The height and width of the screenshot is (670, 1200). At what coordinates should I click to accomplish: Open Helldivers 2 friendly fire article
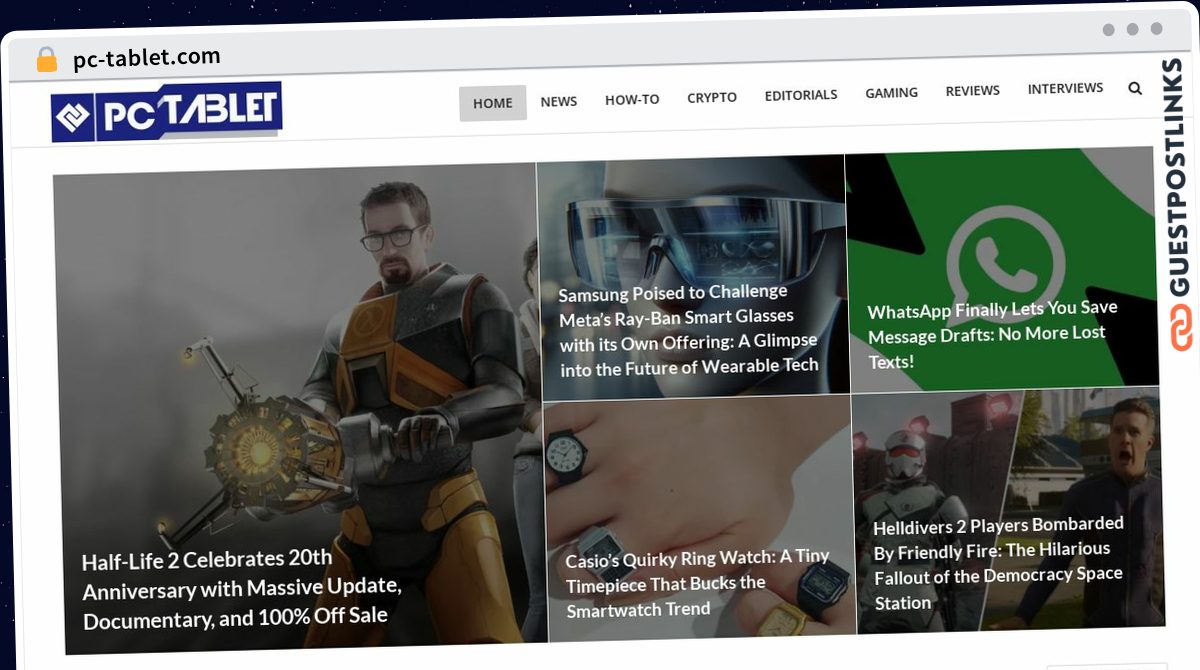[x=999, y=563]
